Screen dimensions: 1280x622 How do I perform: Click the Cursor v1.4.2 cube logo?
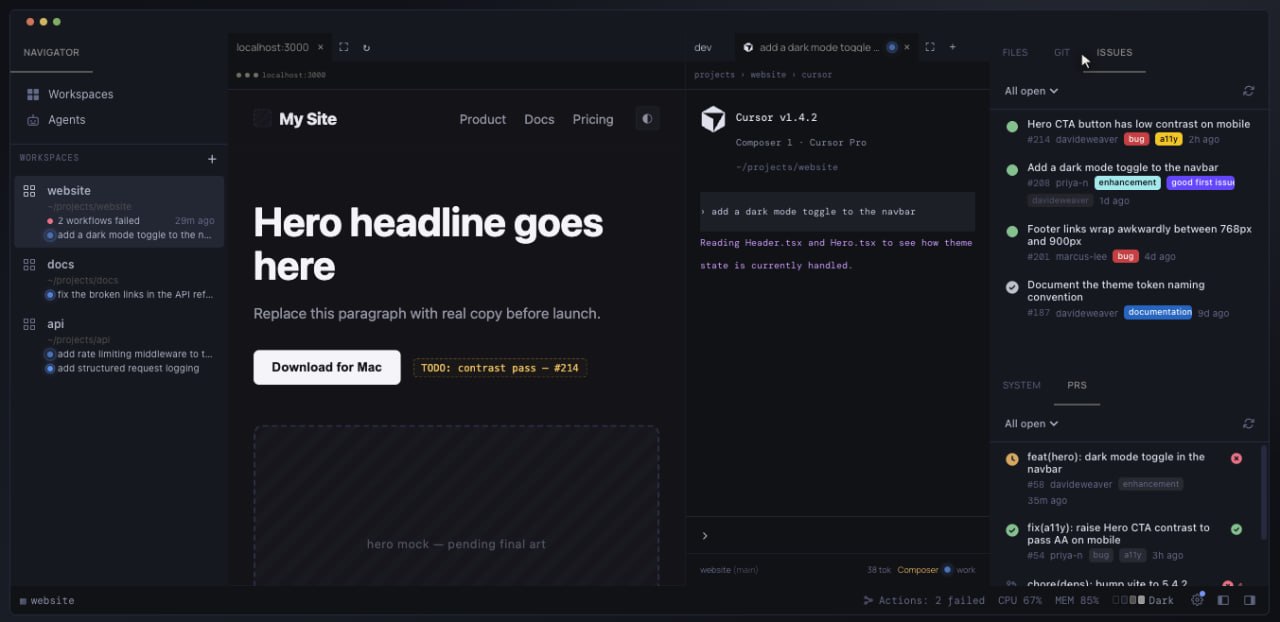pos(713,119)
